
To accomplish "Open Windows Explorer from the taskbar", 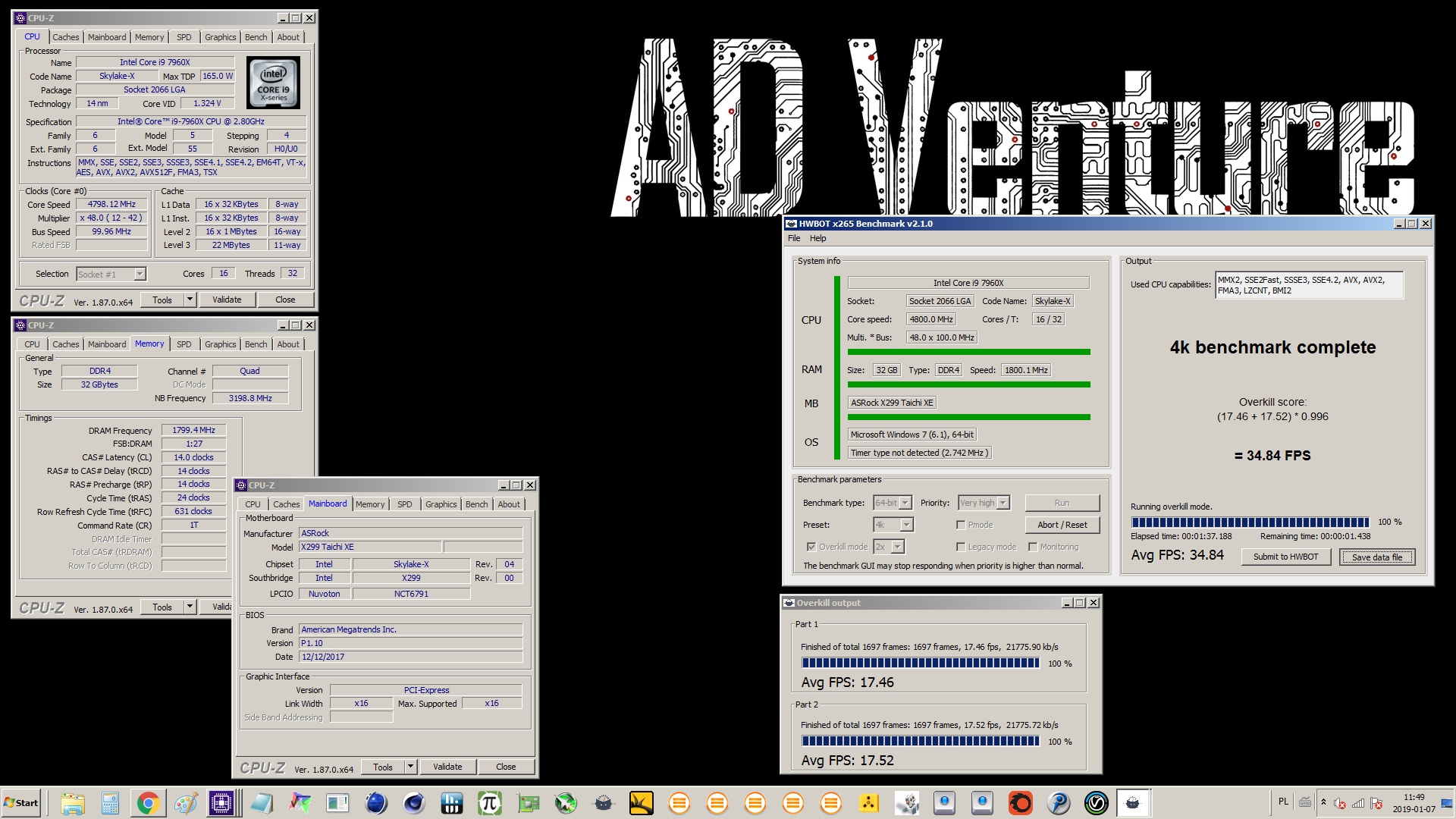I will [73, 803].
